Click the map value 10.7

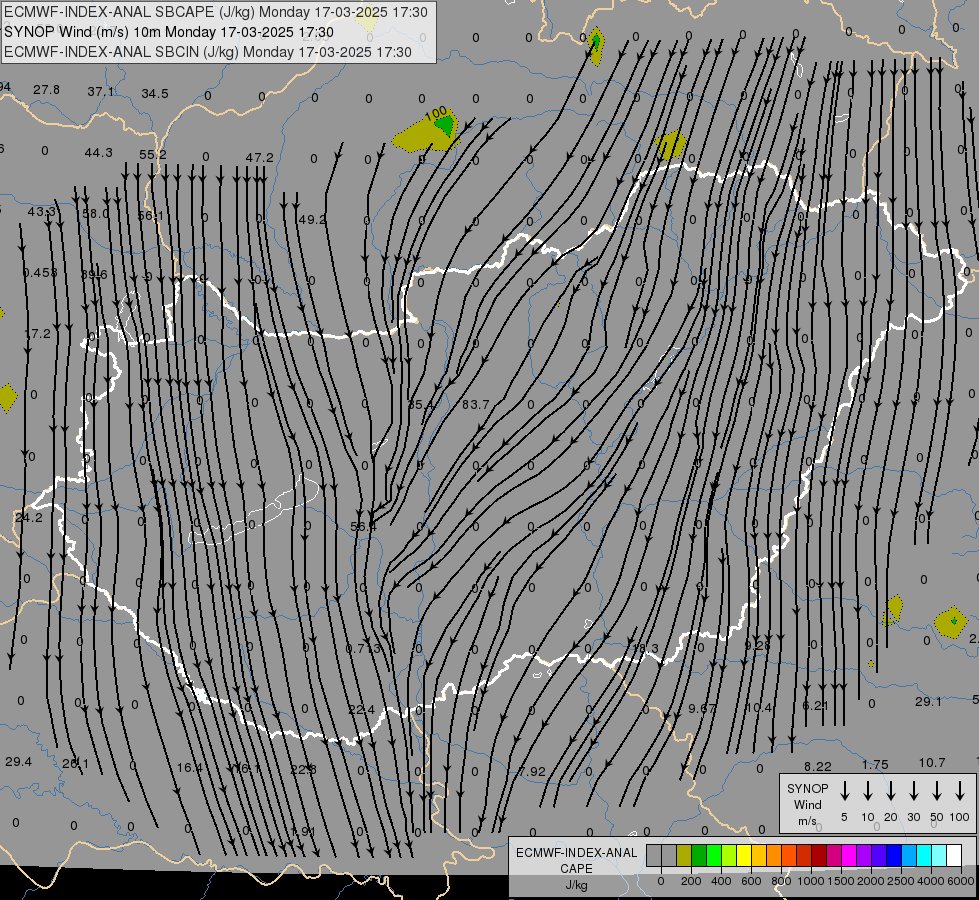coord(932,763)
